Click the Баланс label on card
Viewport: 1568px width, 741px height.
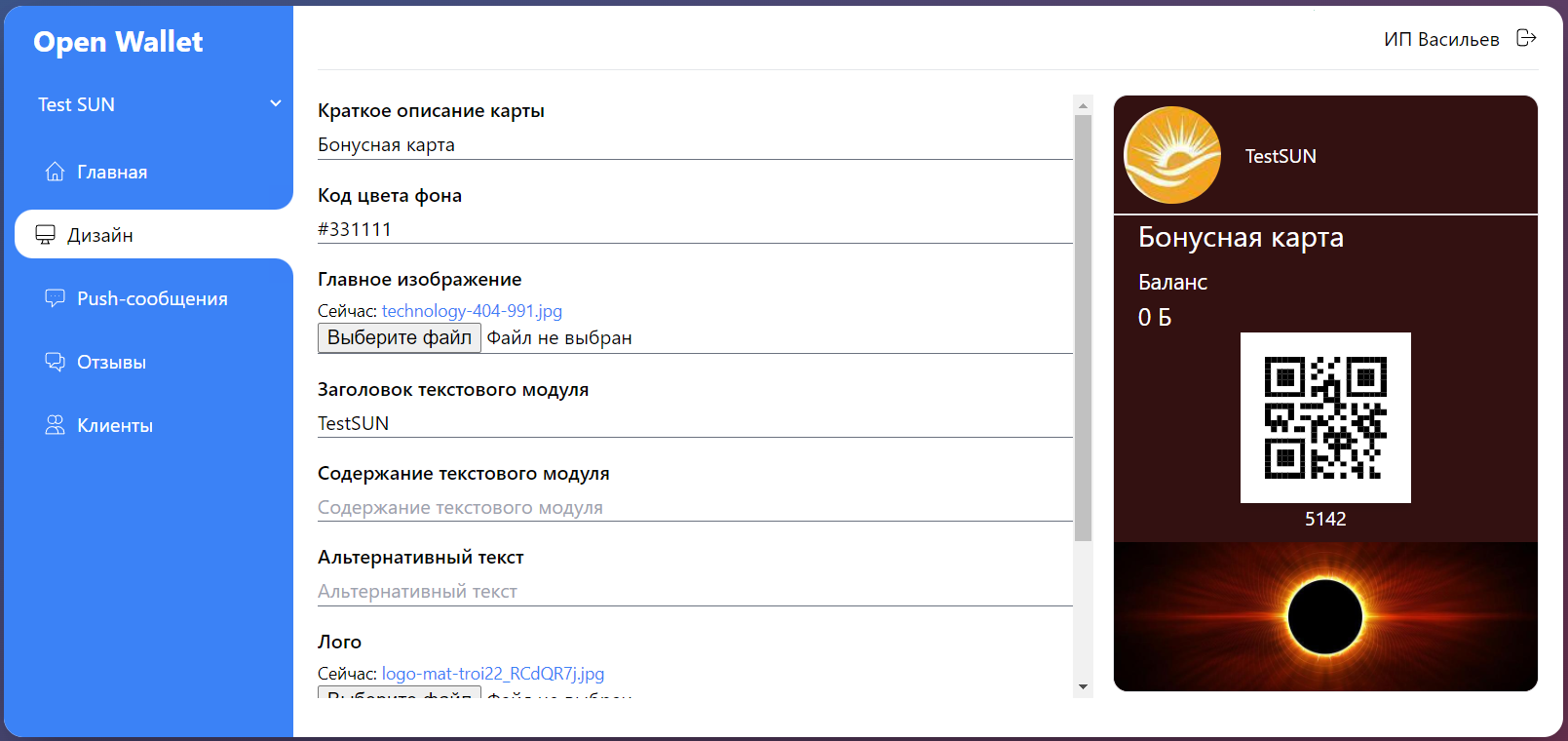point(1172,282)
